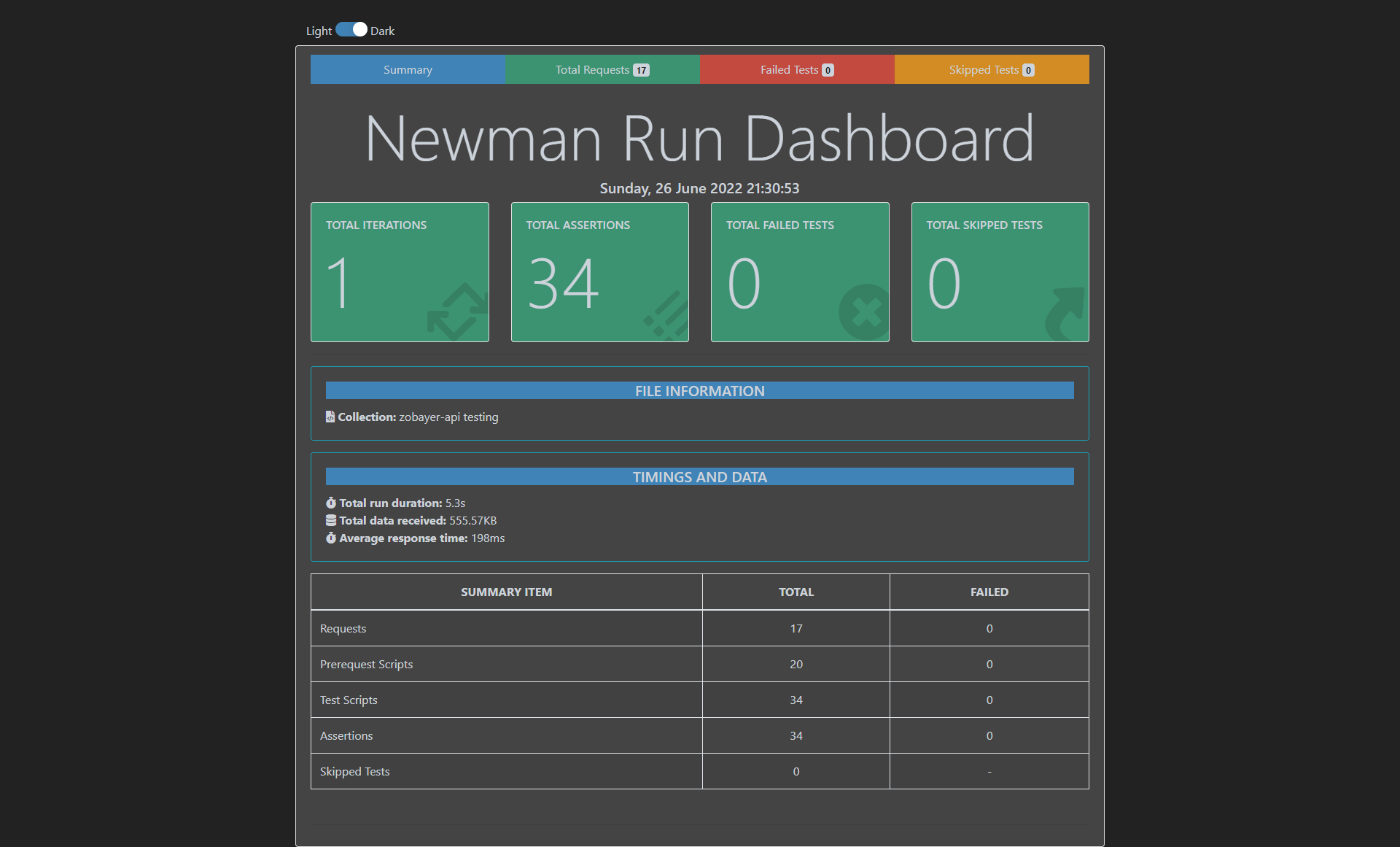Click the FILE INFORMATION header bar
Image resolution: width=1400 pixels, height=847 pixels.
pos(699,390)
